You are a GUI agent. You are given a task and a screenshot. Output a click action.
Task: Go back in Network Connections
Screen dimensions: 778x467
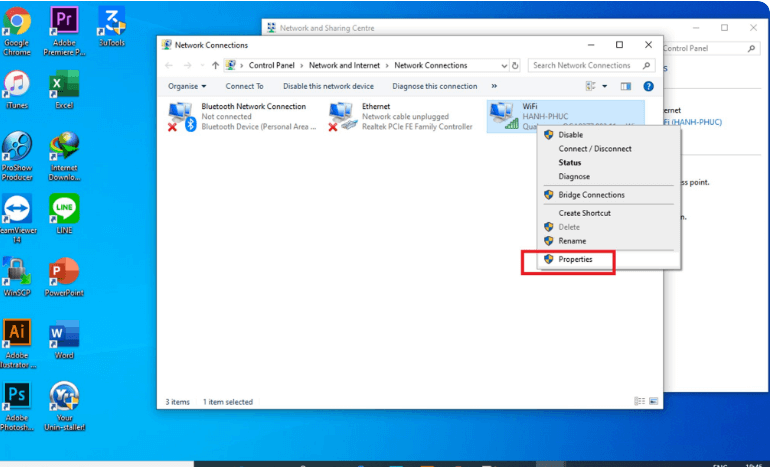169,66
